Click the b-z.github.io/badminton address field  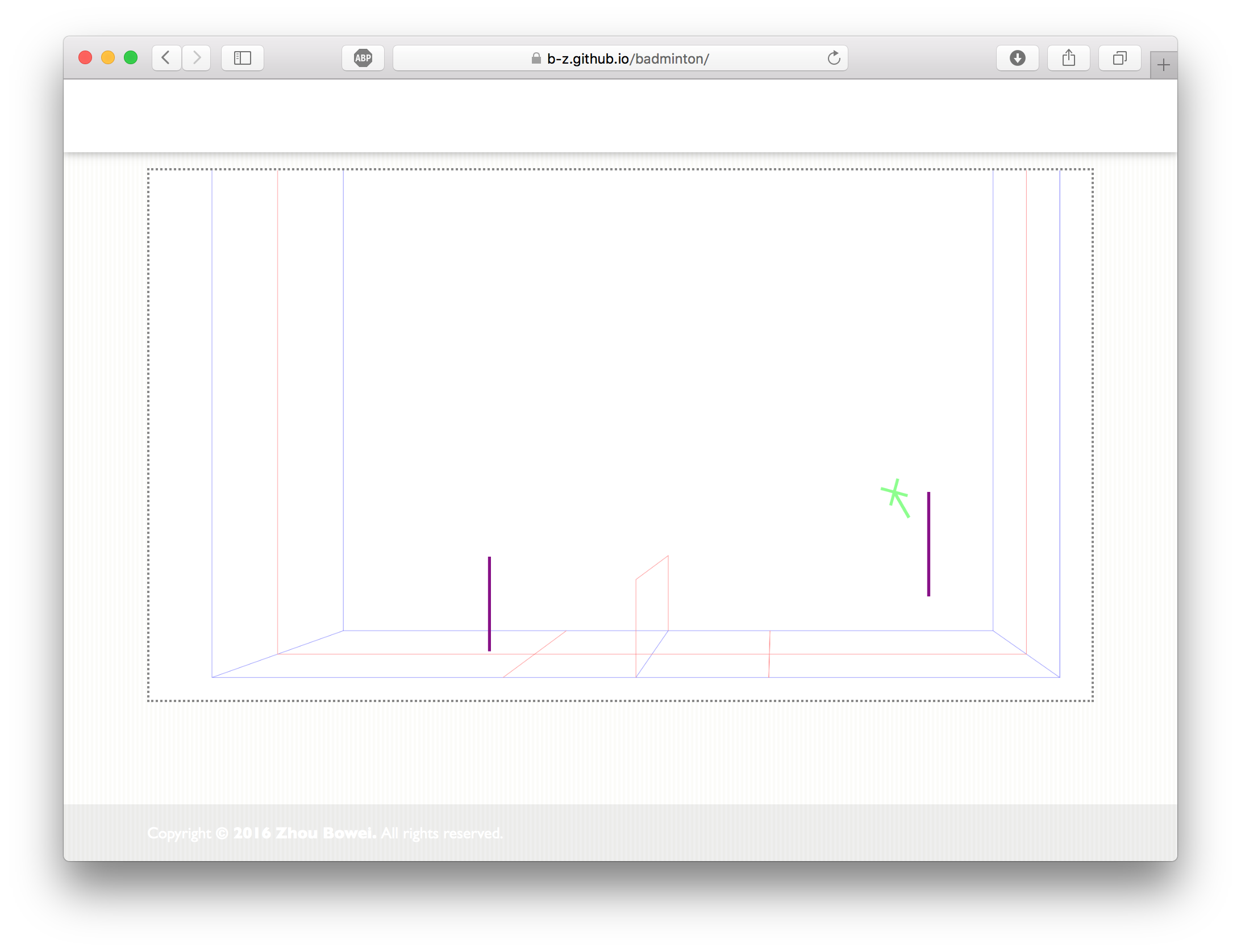(627, 59)
